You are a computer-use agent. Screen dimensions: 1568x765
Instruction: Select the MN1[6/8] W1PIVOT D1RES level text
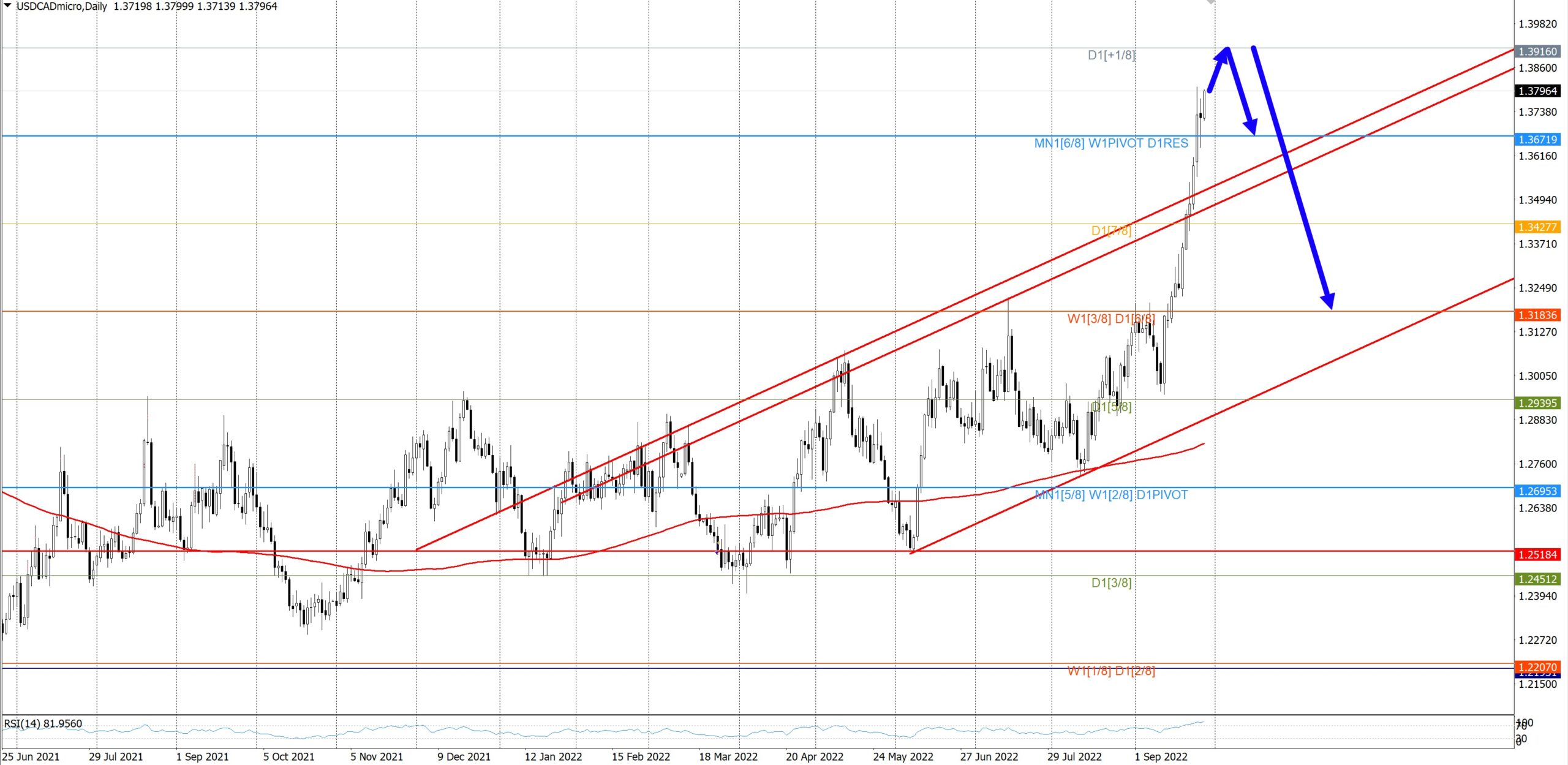click(x=1110, y=143)
